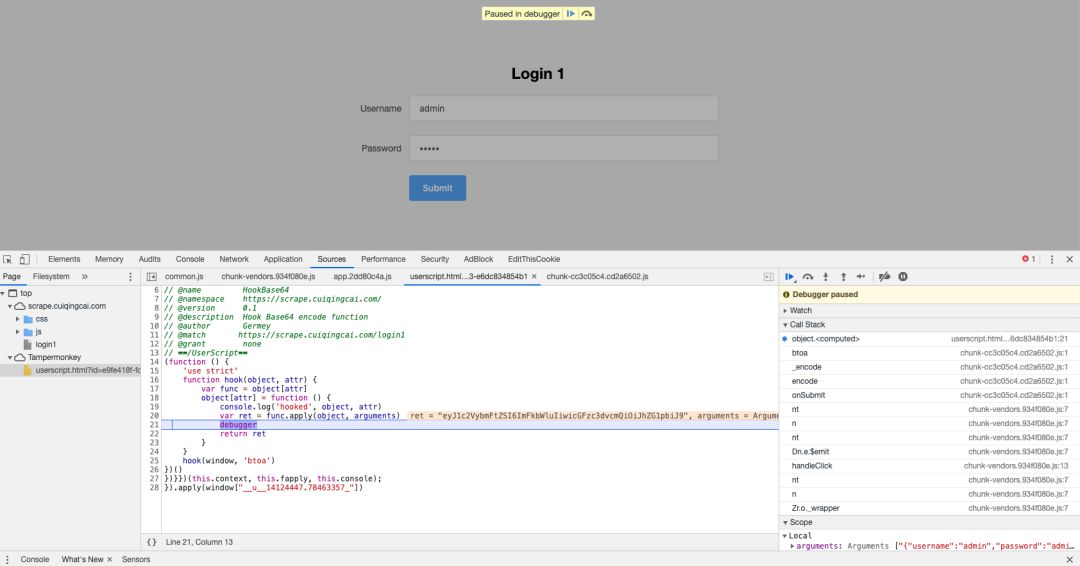Image resolution: width=1080 pixels, height=566 pixels.
Task: Open the EditThisCookie tab
Action: pos(534,260)
